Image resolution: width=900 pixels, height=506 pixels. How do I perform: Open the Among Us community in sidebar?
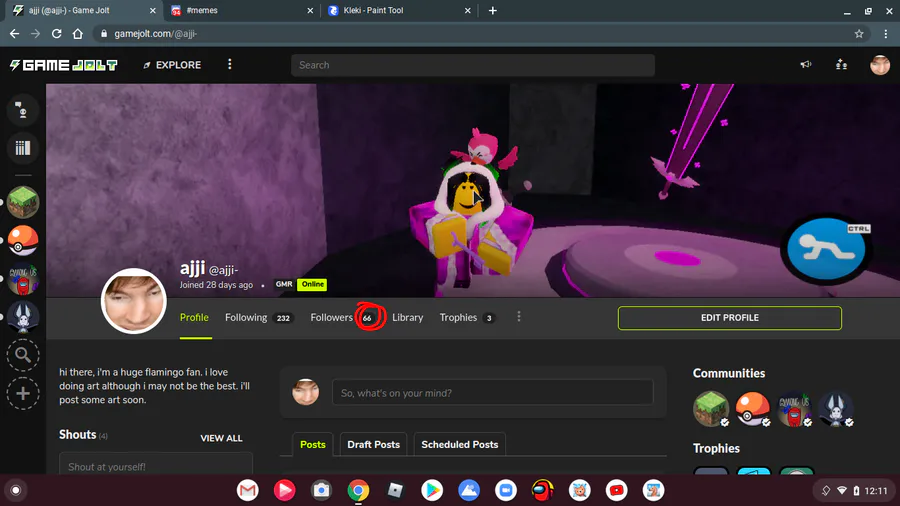[x=23, y=279]
